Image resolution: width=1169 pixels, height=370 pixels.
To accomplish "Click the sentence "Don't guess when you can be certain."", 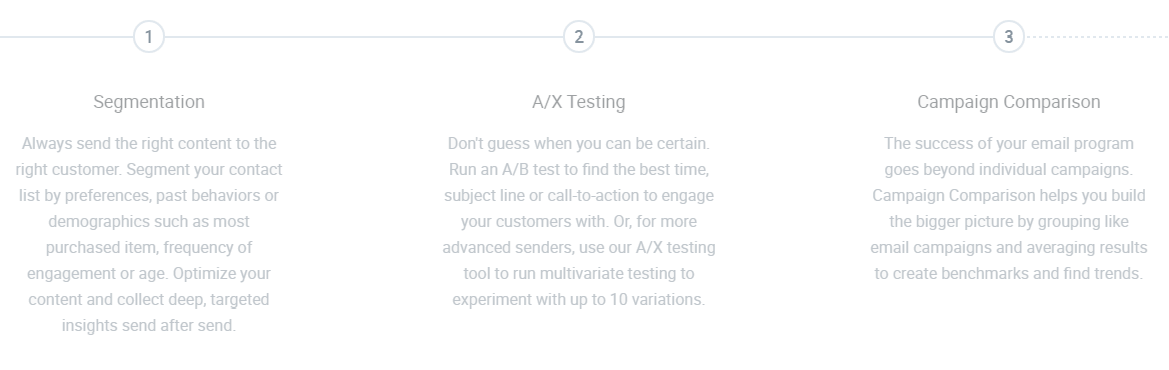I will 579,143.
